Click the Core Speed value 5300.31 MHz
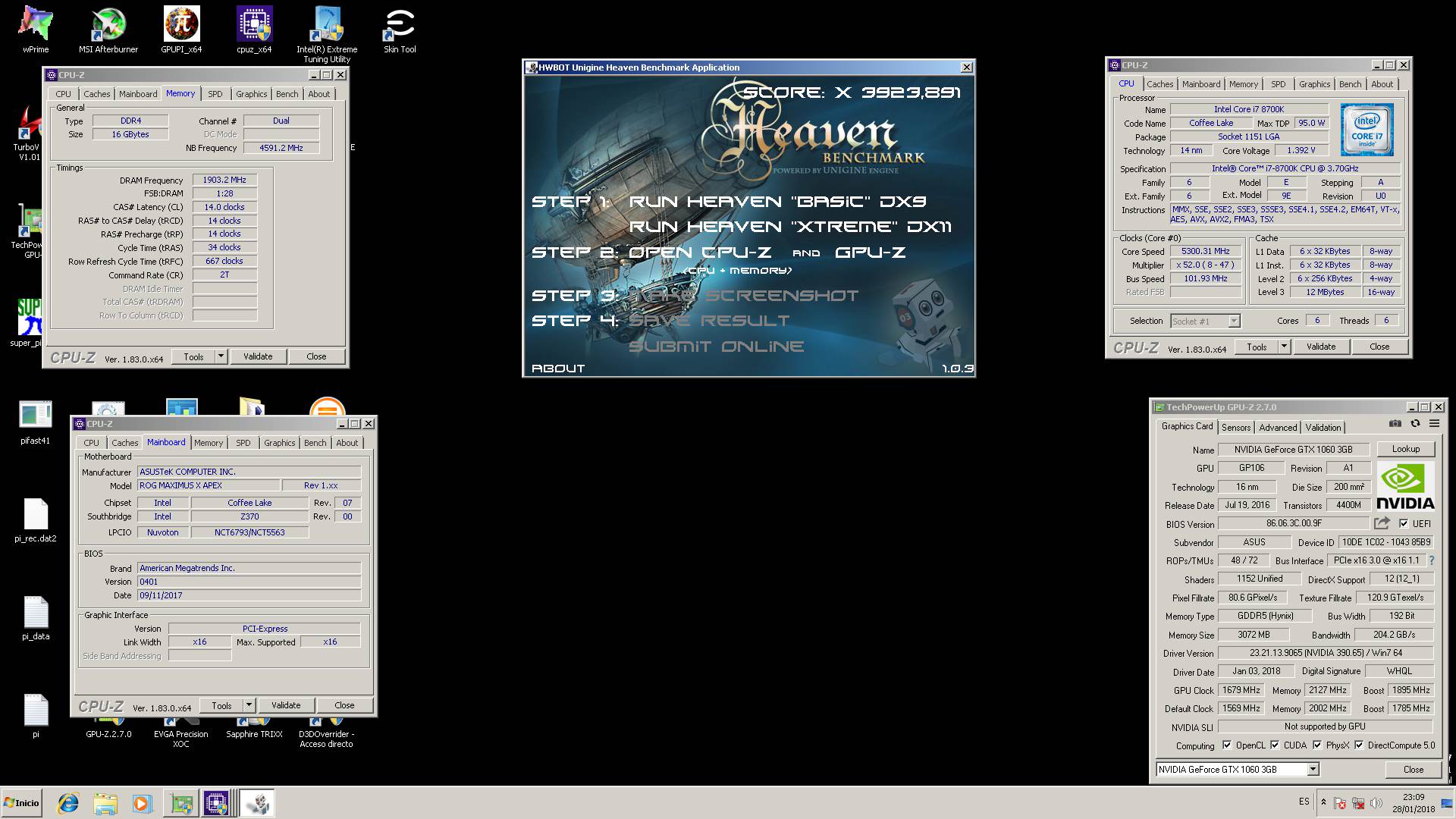 click(1205, 251)
